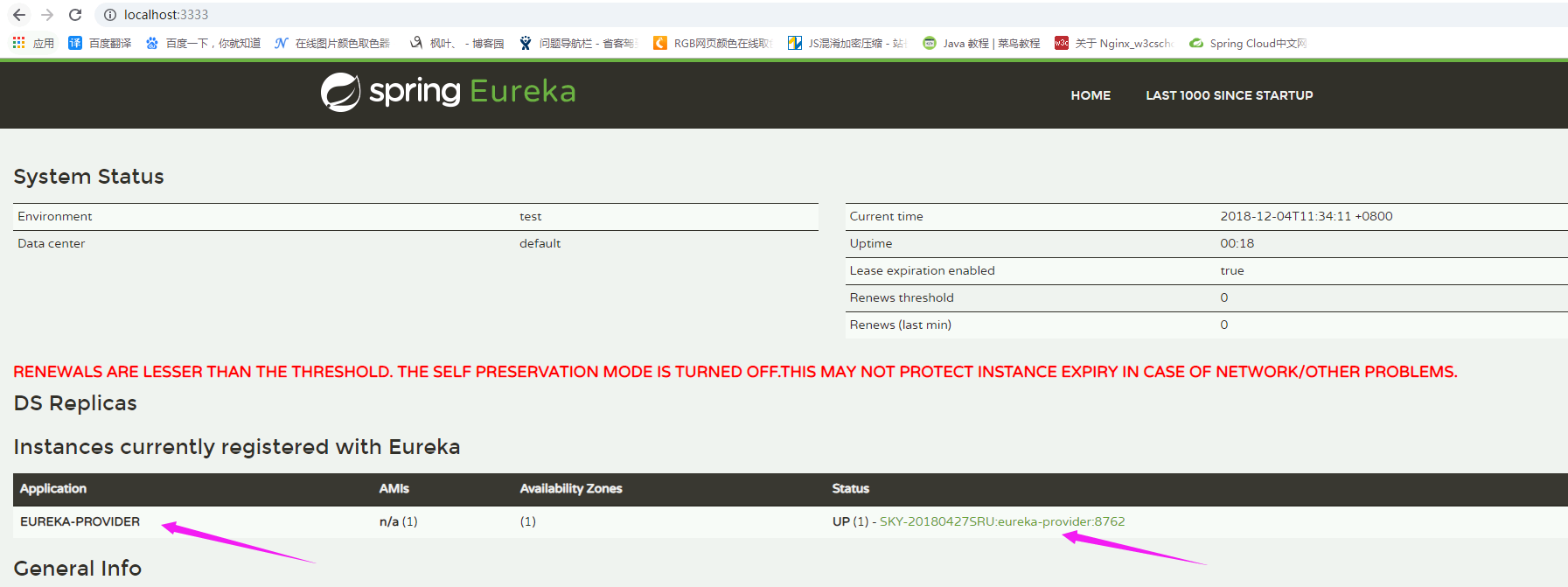Open the 问题导航栏 bookmark
The width and height of the screenshot is (1568, 587).
click(x=577, y=43)
